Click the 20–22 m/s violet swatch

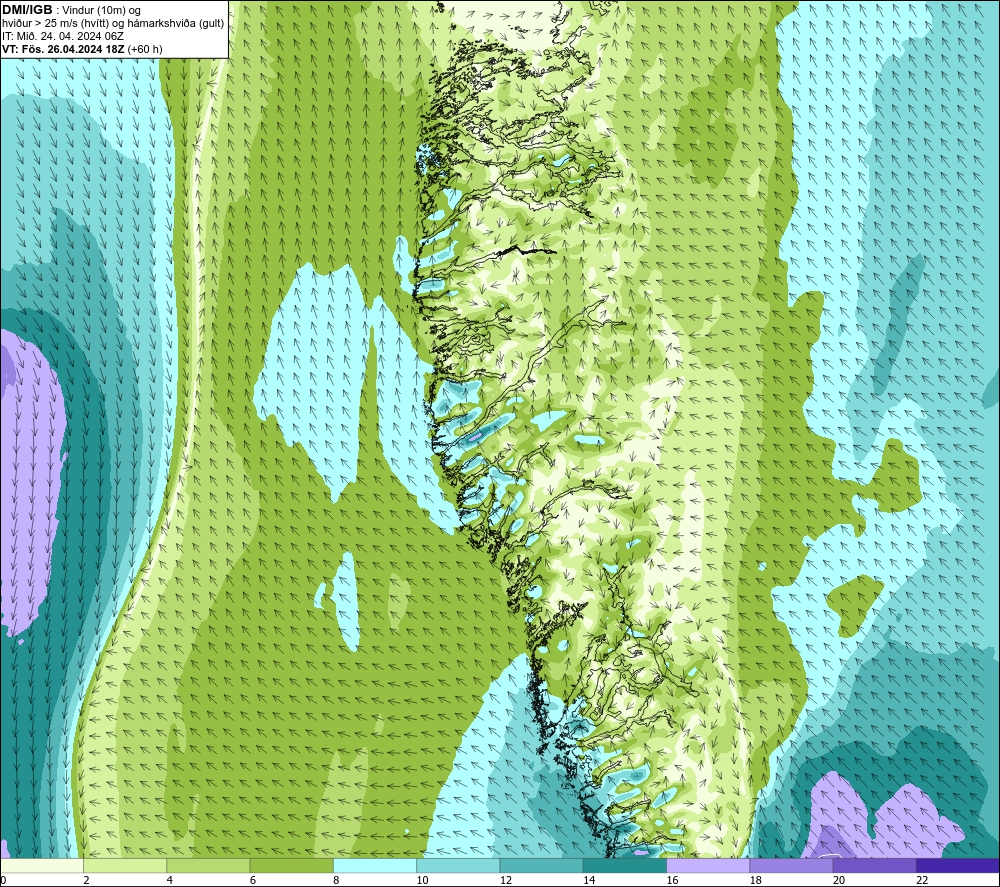[874, 866]
